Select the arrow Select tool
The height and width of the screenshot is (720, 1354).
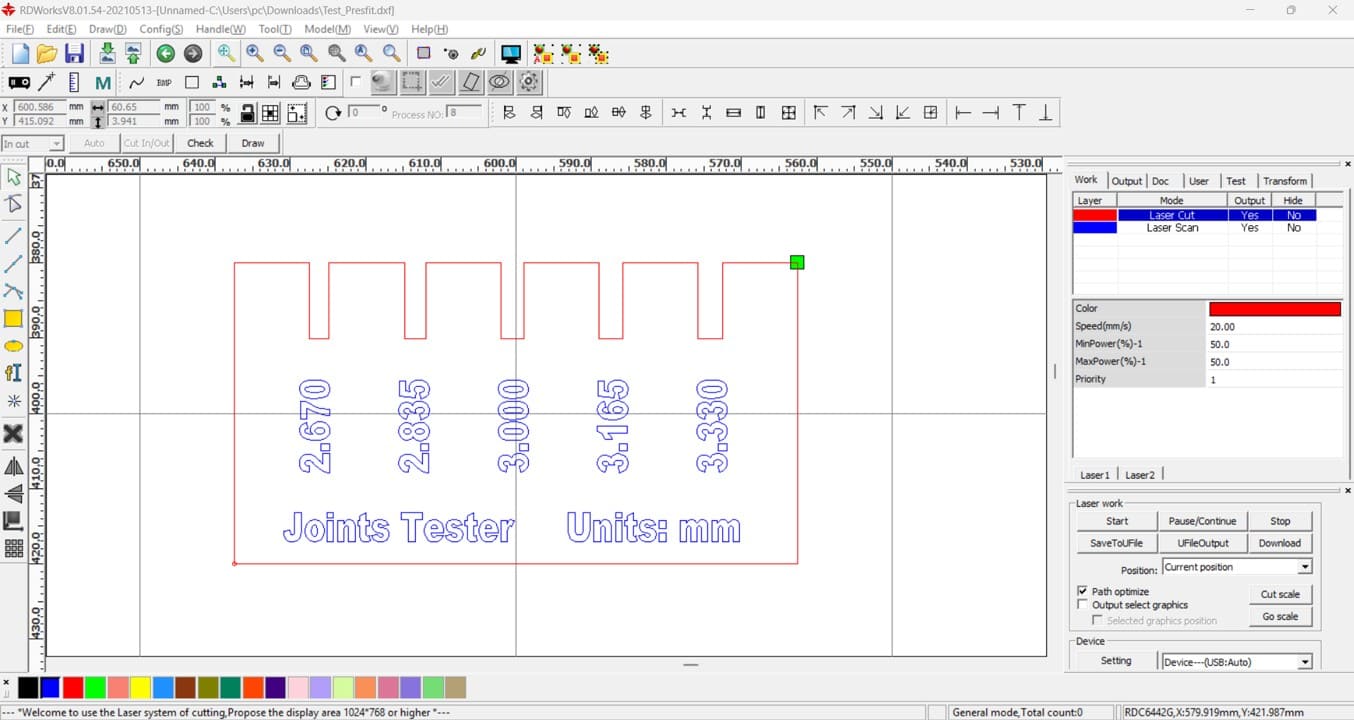[x=14, y=178]
